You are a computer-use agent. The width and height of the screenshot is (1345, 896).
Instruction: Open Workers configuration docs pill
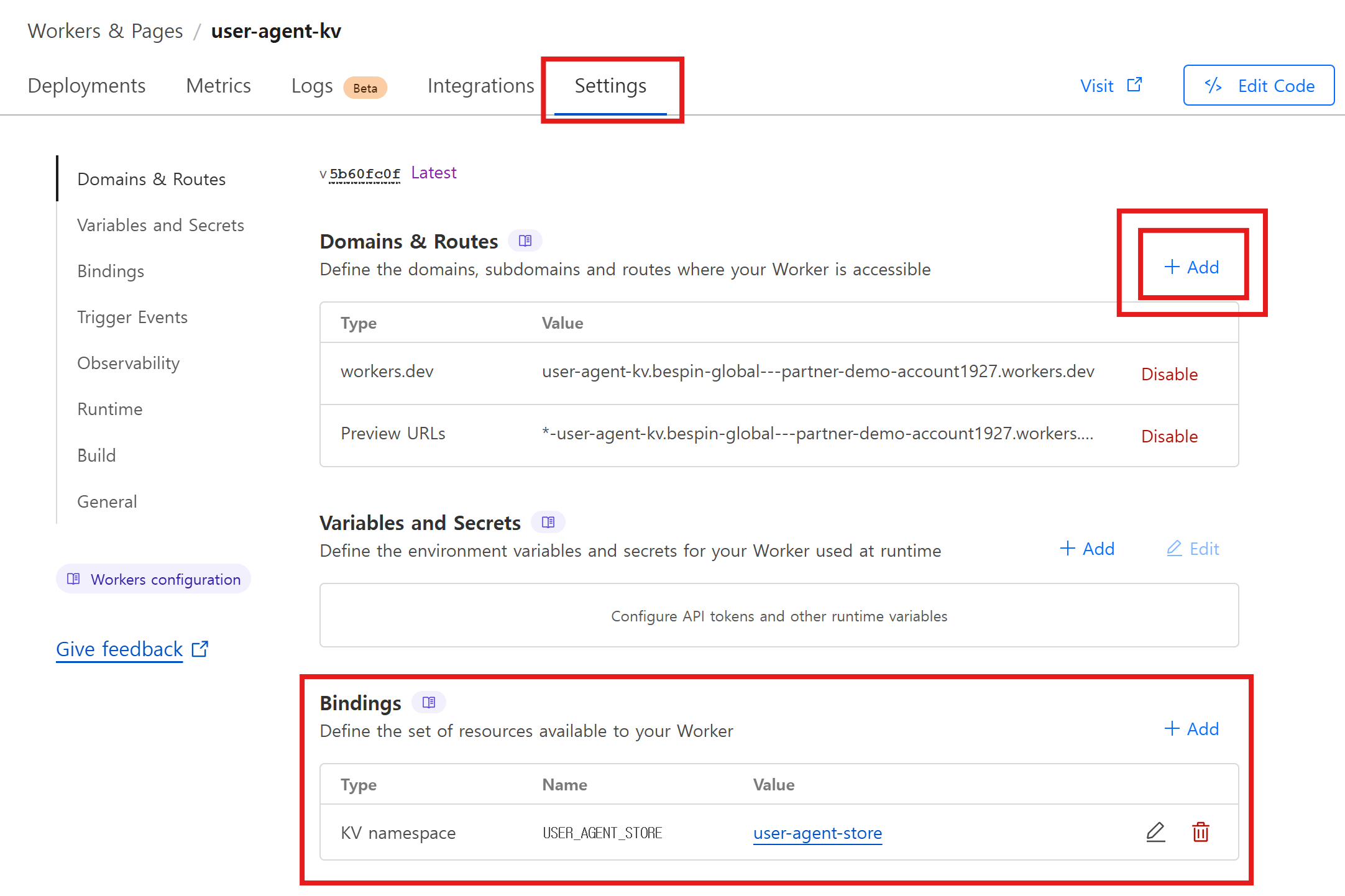pos(154,579)
